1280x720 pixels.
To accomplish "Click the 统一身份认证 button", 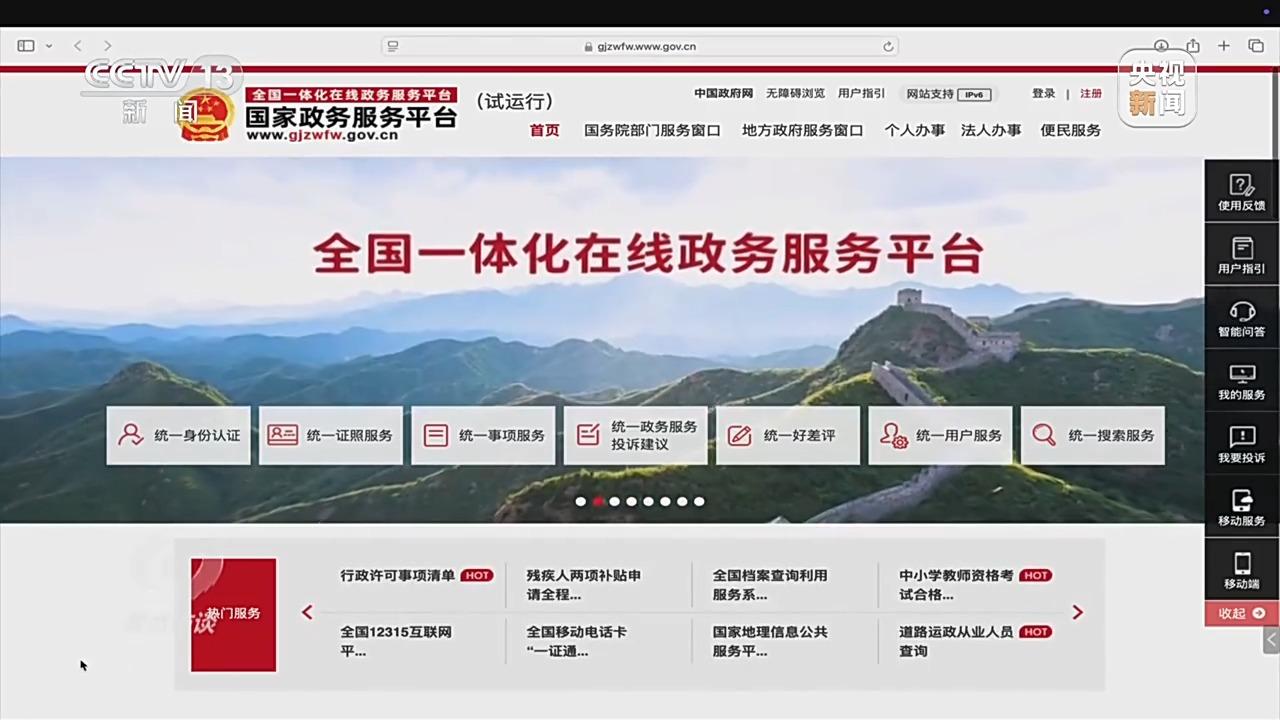I will (x=179, y=435).
